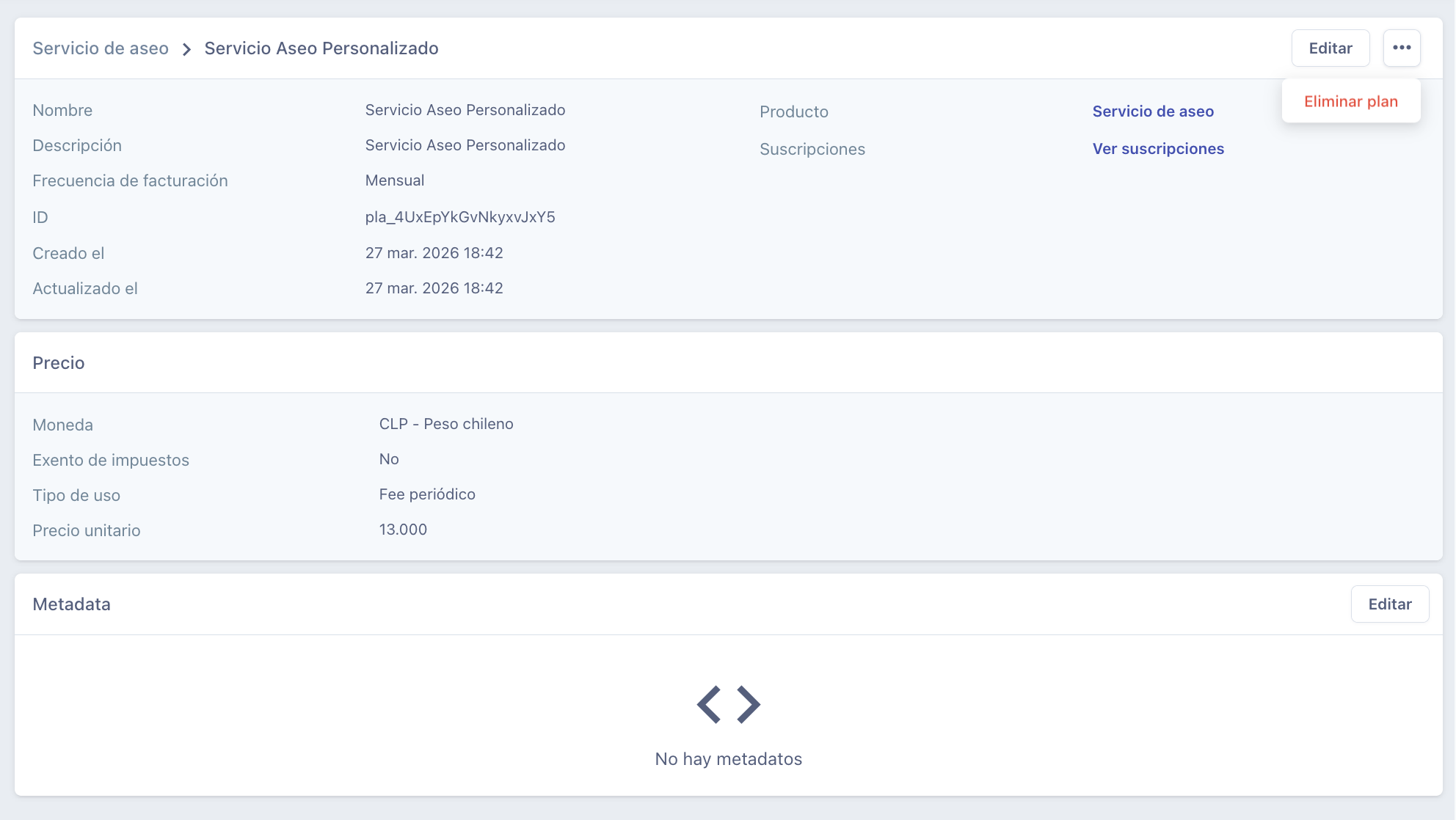Screen dimensions: 1456x820
Task: Click the Fee periódico usage type value
Action: click(427, 494)
